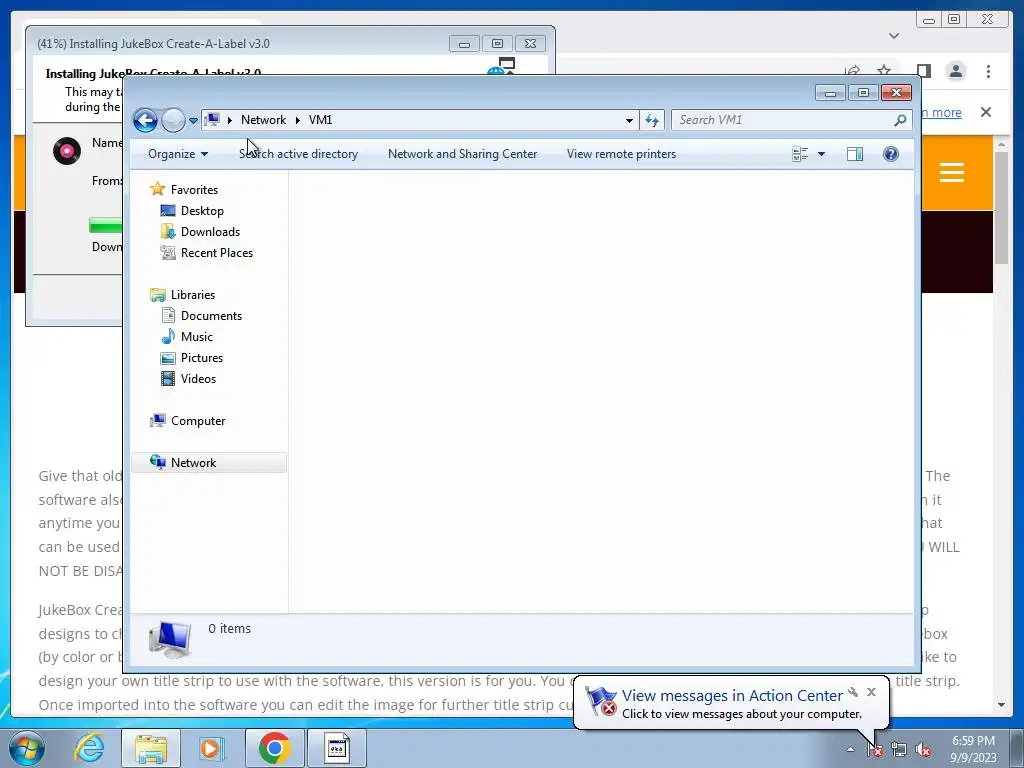The height and width of the screenshot is (768, 1024).
Task: Launch Windows Media Player from taskbar
Action: tap(212, 748)
